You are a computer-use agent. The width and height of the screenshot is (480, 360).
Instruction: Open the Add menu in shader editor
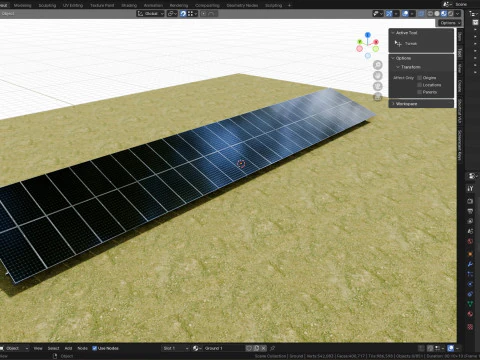[68, 348]
